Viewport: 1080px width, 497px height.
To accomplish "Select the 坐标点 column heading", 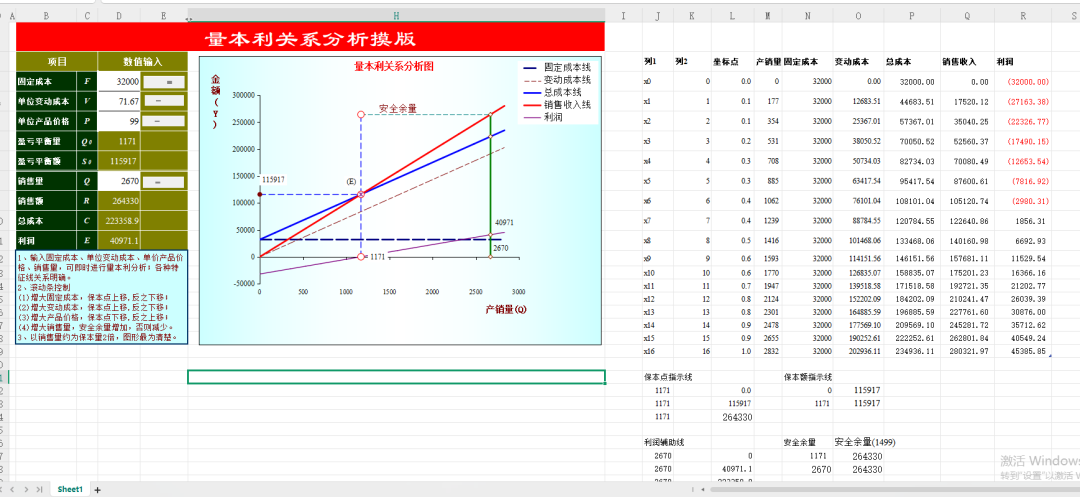I will [731, 61].
